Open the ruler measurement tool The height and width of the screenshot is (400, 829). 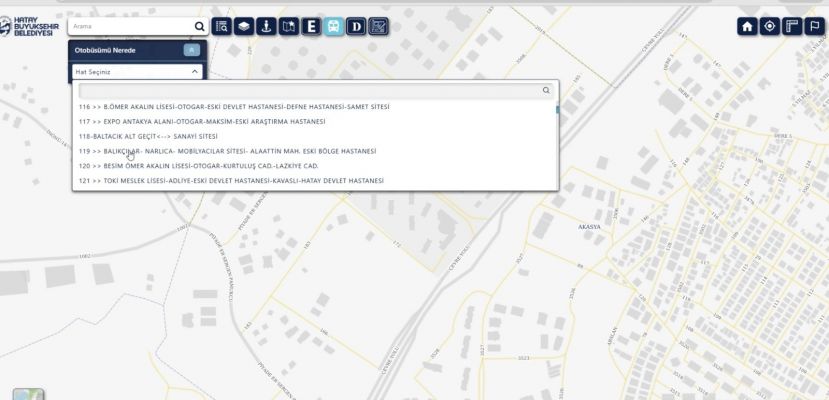pyautogui.click(x=792, y=27)
